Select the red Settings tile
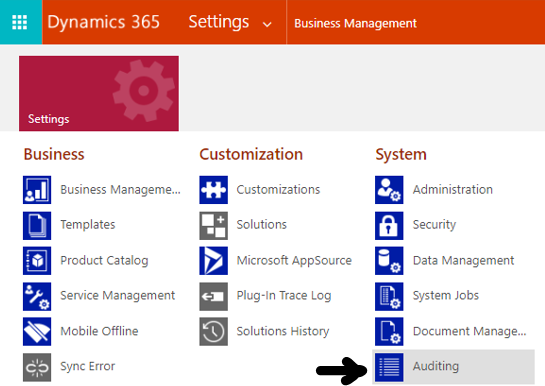The height and width of the screenshot is (386, 545). 99,93
